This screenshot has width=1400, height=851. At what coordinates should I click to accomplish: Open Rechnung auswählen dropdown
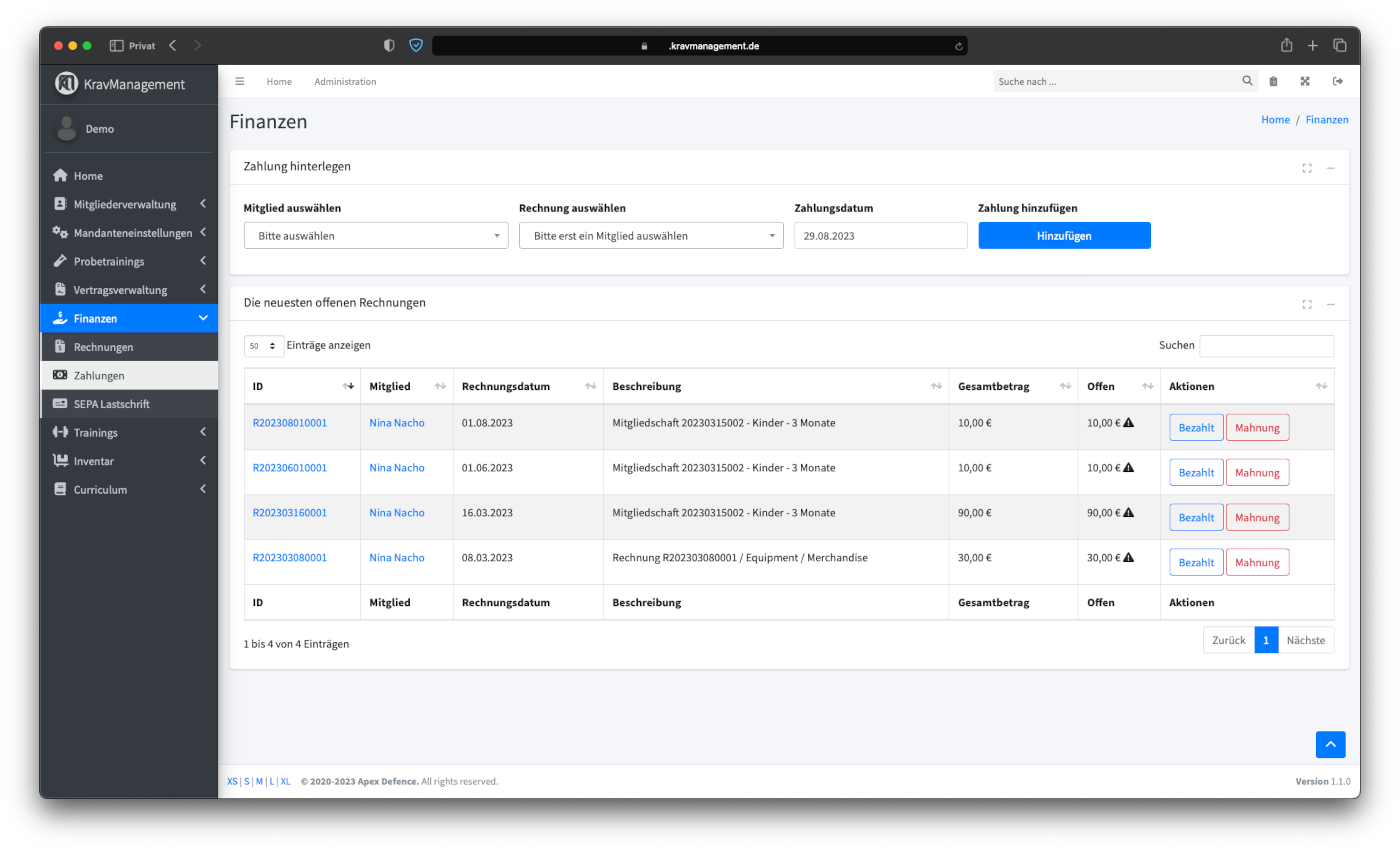[651, 236]
